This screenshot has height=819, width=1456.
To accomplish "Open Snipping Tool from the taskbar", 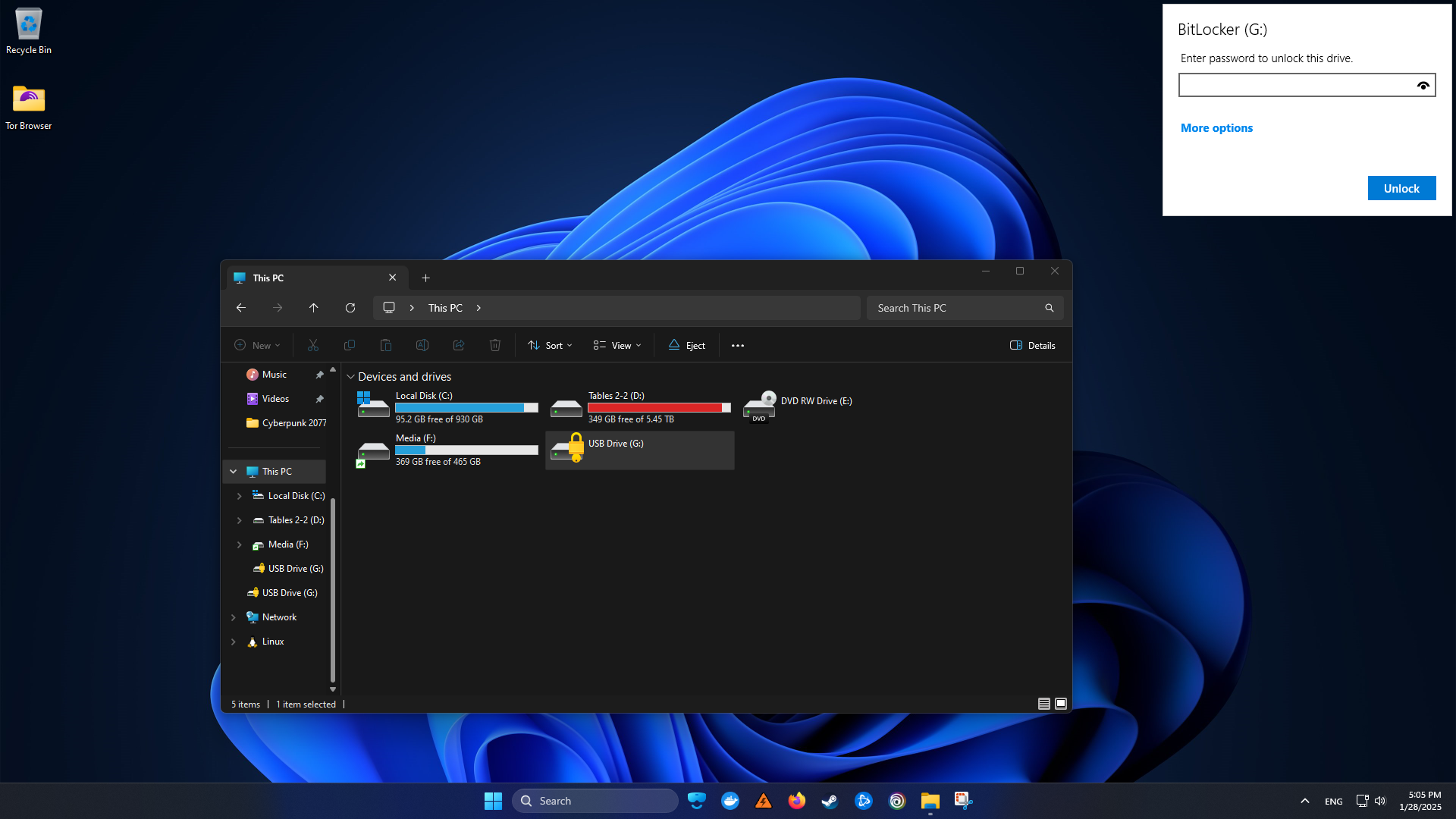I will point(964,801).
